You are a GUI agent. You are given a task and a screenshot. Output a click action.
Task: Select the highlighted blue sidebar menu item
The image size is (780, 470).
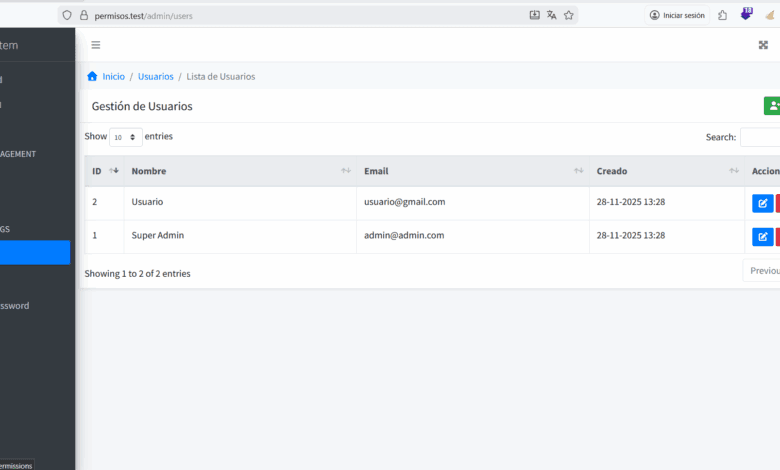pos(35,253)
